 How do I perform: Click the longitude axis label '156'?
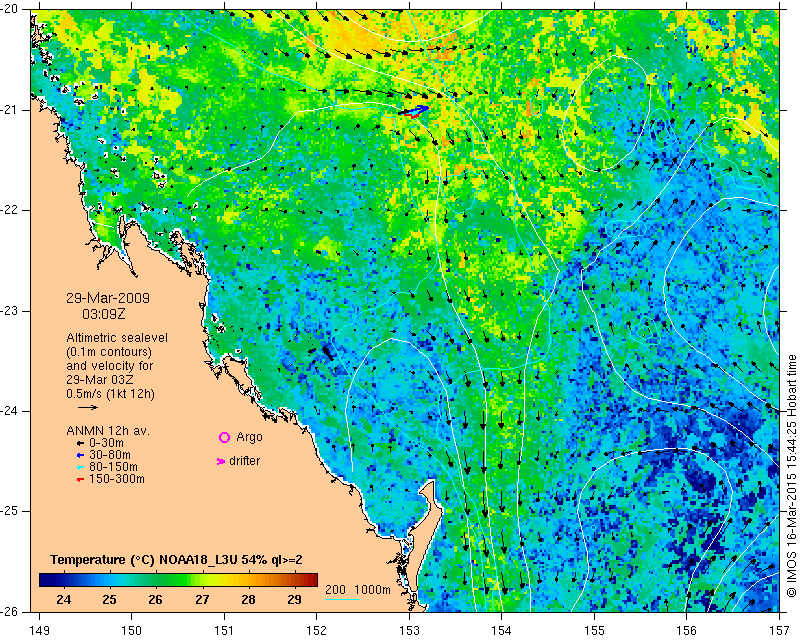[687, 631]
